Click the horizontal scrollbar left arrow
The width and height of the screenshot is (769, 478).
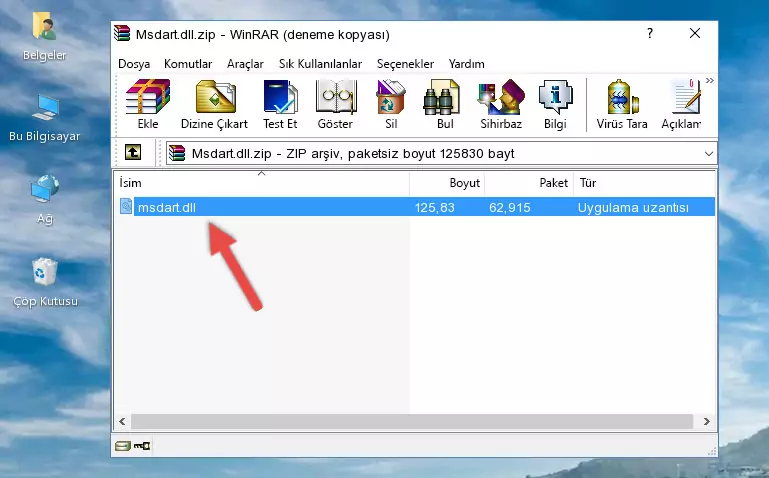pyautogui.click(x=122, y=421)
